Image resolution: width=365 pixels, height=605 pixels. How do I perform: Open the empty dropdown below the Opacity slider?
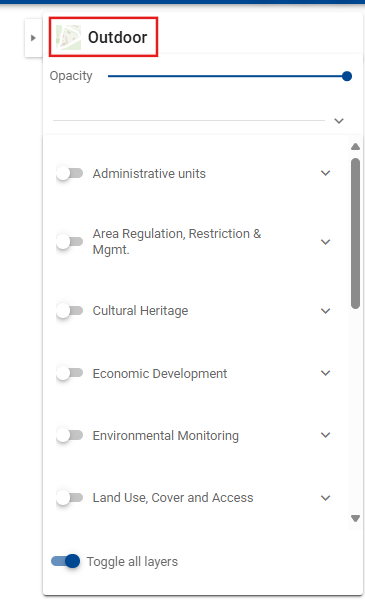click(198, 120)
